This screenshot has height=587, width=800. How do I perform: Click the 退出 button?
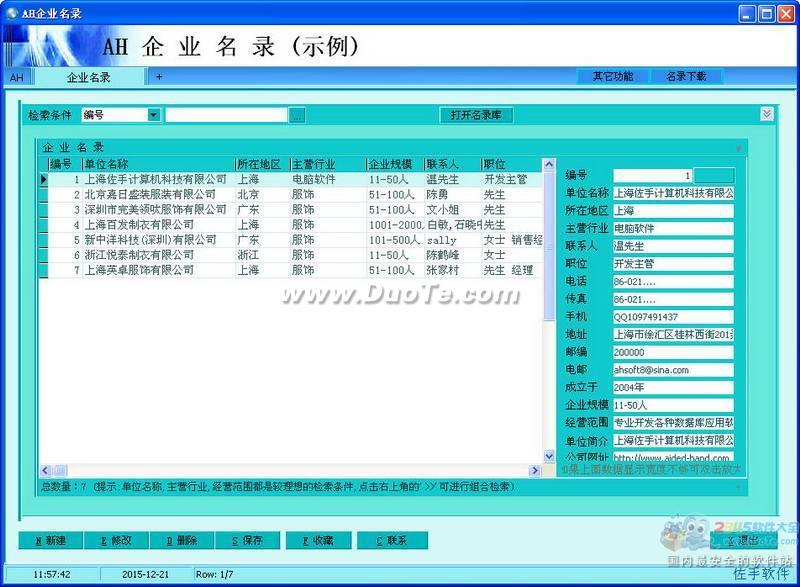click(x=743, y=540)
